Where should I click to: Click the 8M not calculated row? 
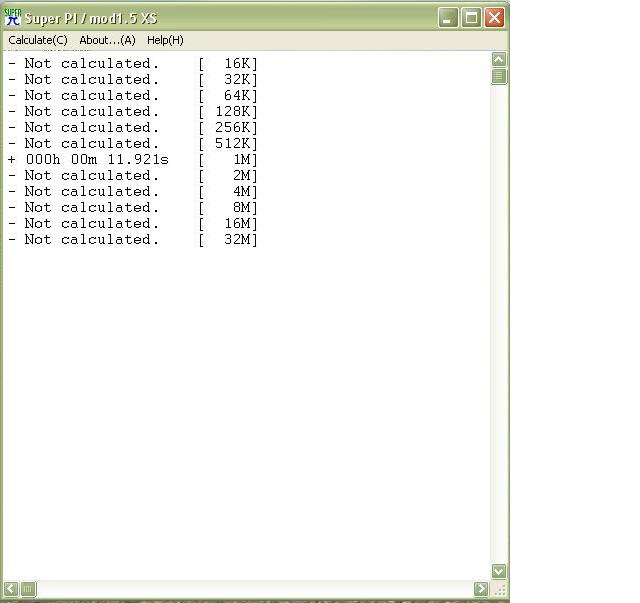(x=133, y=207)
